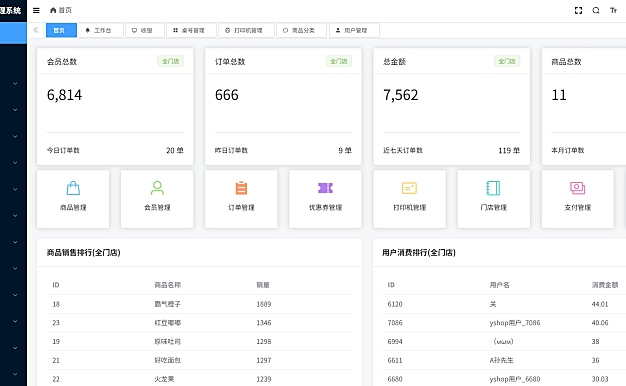This screenshot has height=386, width=626.
Task: Click user ID 6120
Action: click(395, 304)
